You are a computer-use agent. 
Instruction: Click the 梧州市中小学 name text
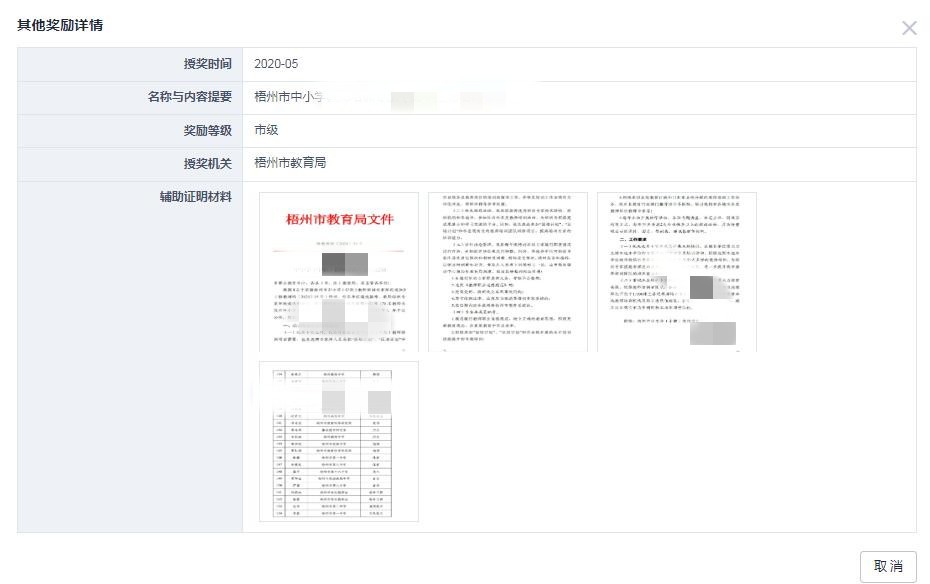[x=288, y=97]
